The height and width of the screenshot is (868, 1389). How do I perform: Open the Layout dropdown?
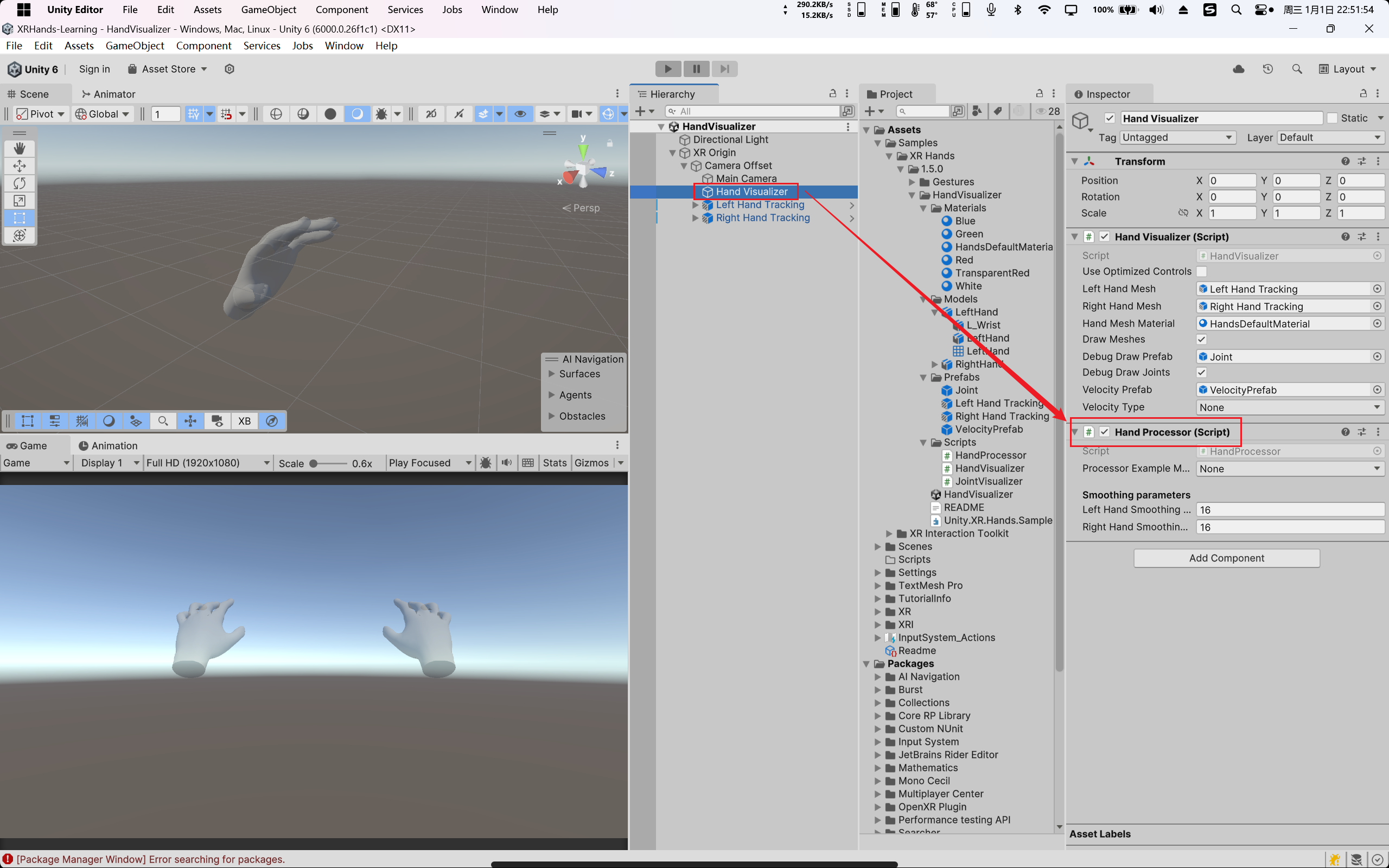point(1348,69)
